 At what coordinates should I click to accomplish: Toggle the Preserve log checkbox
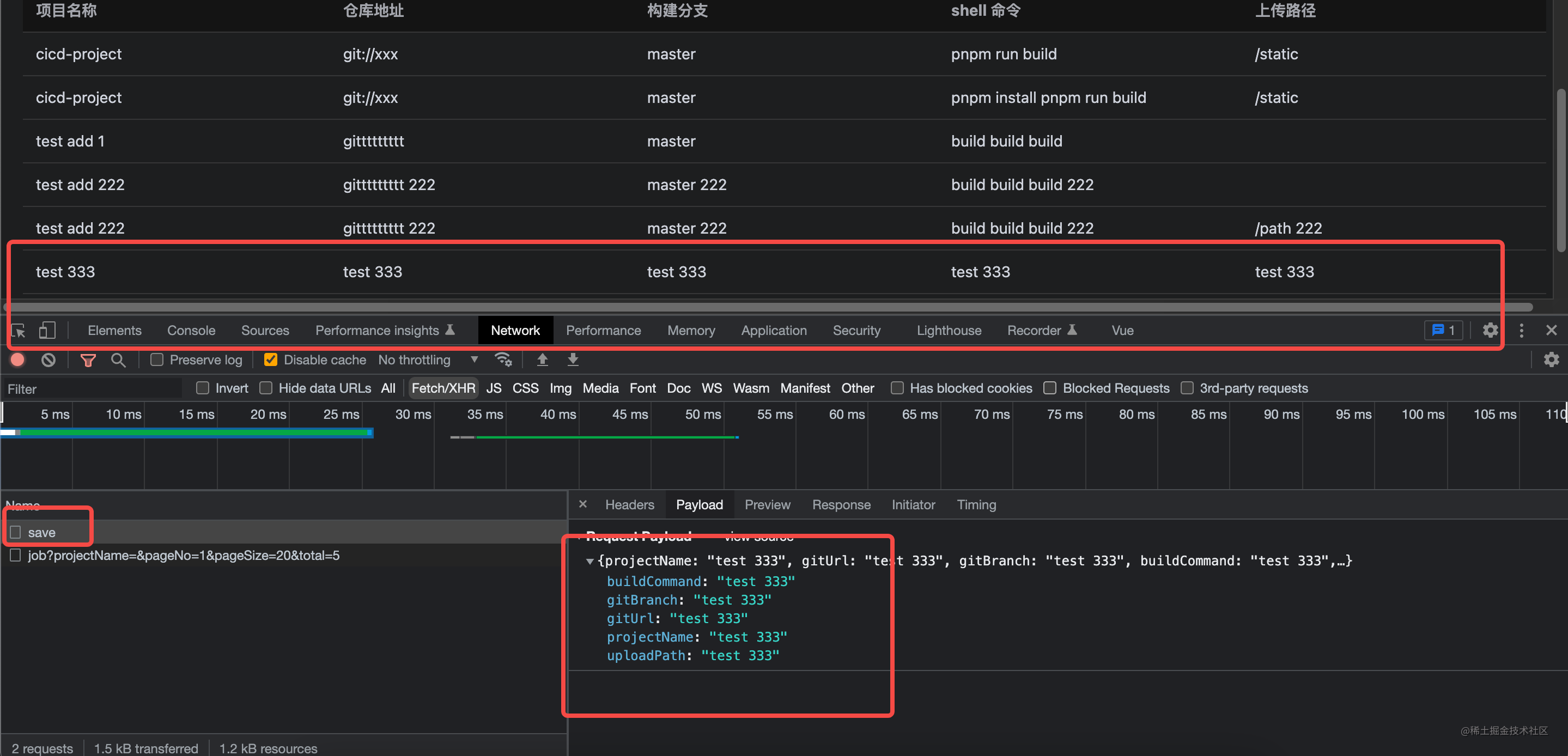click(x=157, y=359)
